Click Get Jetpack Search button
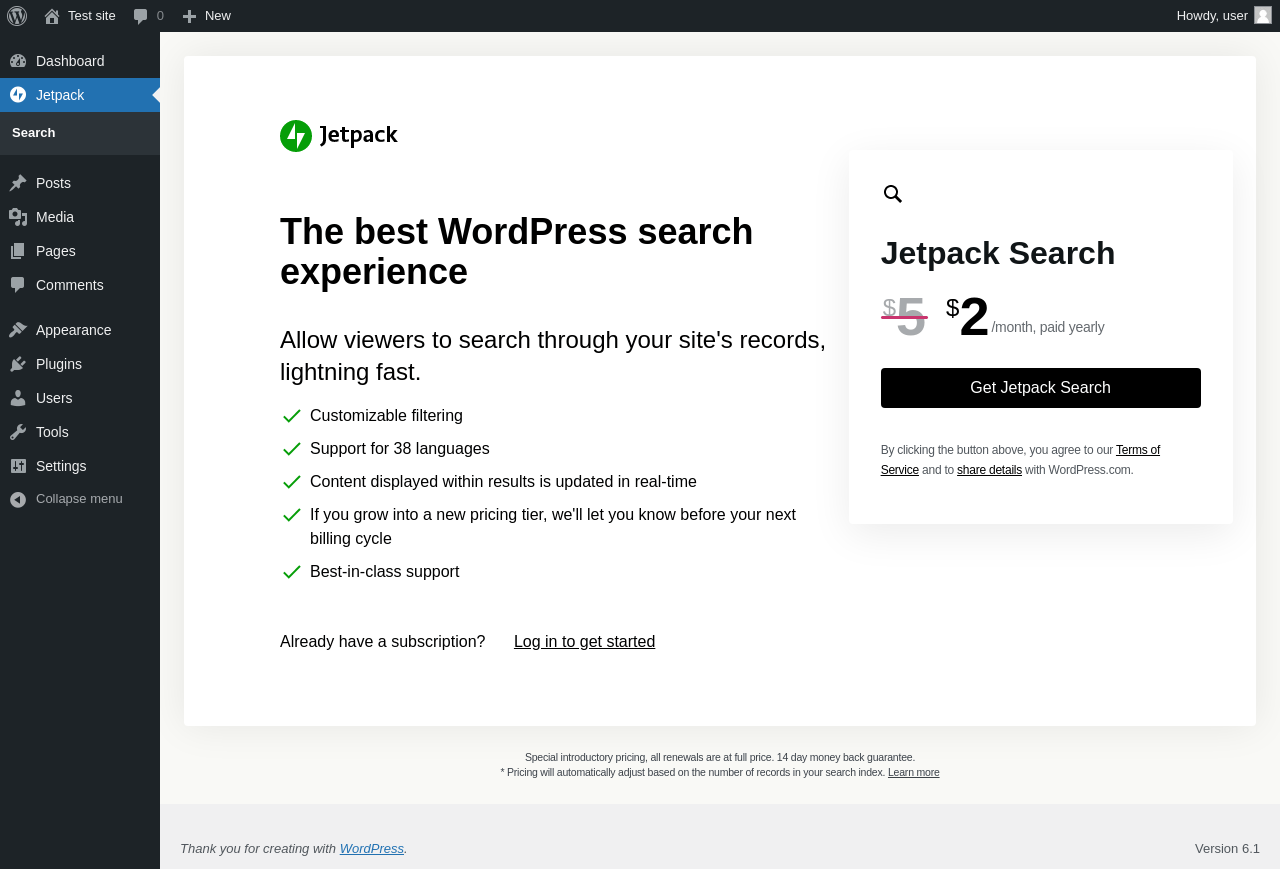 [x=1040, y=388]
